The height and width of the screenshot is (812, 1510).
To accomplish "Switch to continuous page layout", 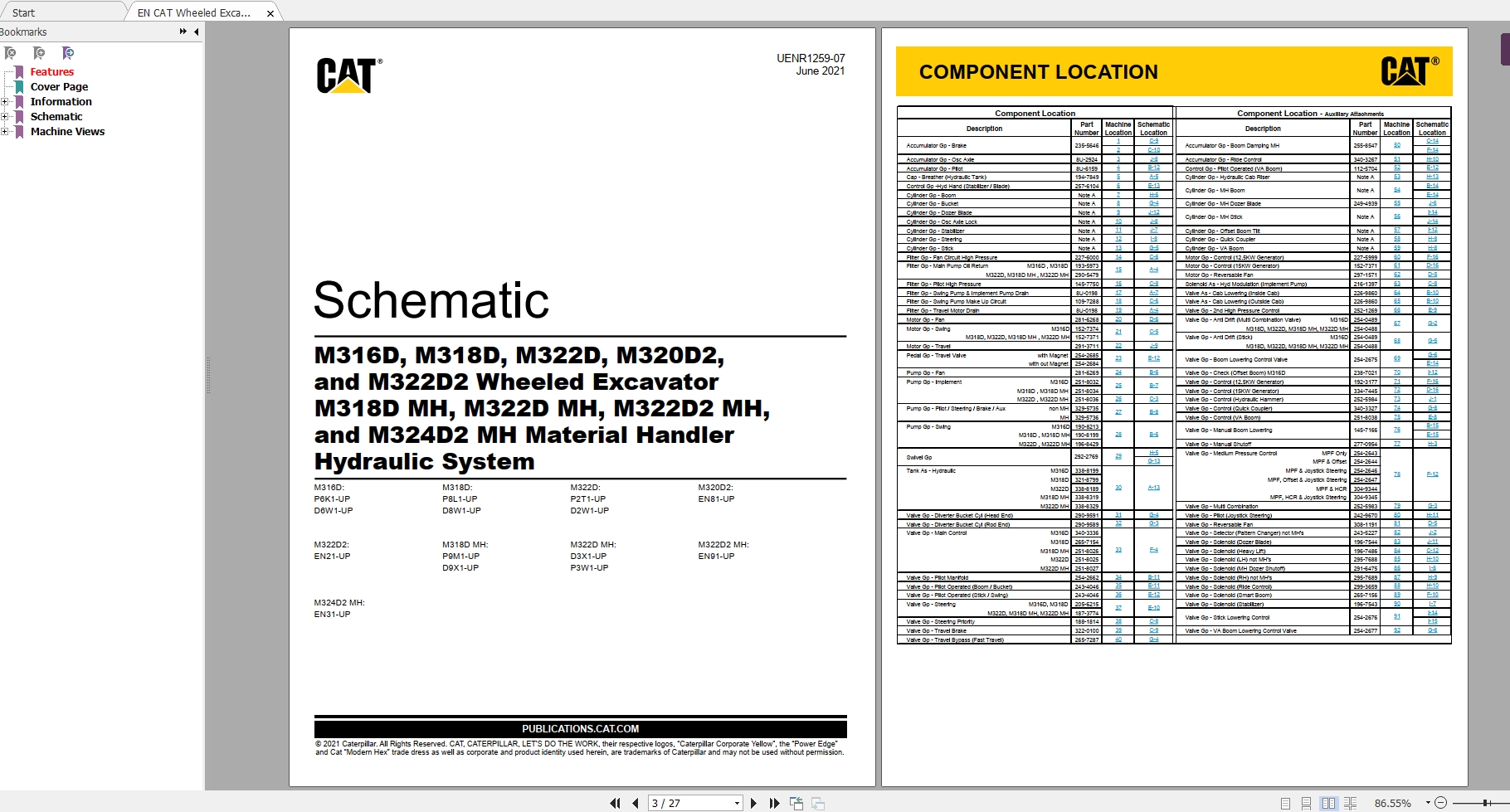I will [x=1306, y=803].
